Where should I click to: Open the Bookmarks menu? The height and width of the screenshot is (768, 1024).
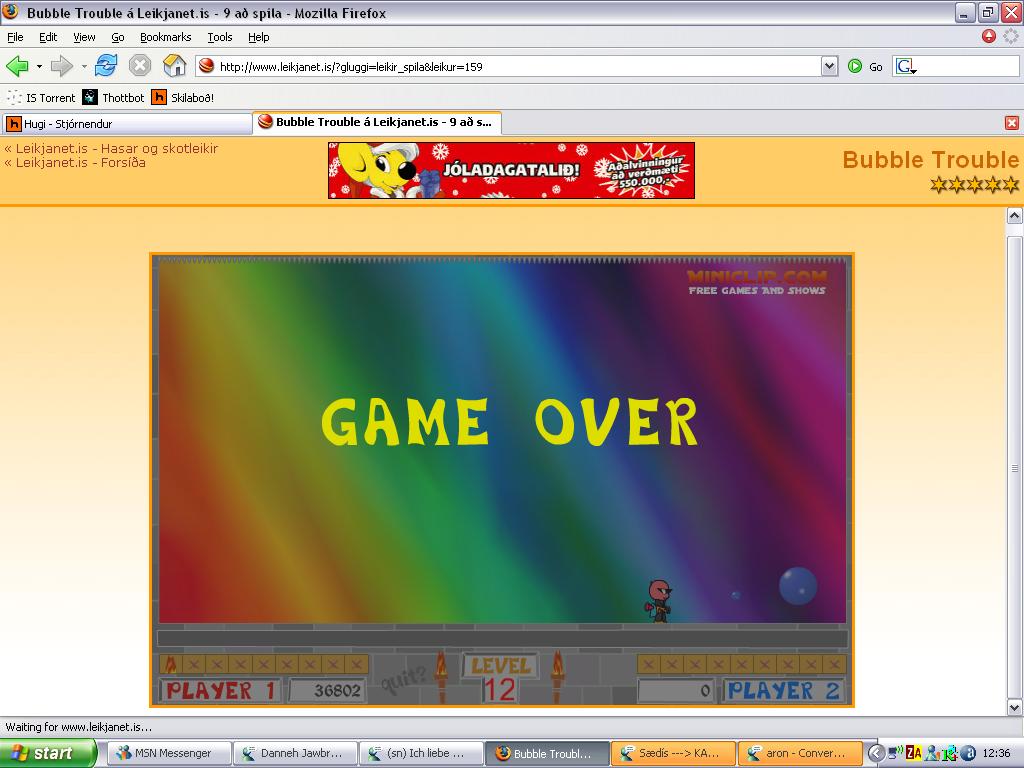pos(166,37)
